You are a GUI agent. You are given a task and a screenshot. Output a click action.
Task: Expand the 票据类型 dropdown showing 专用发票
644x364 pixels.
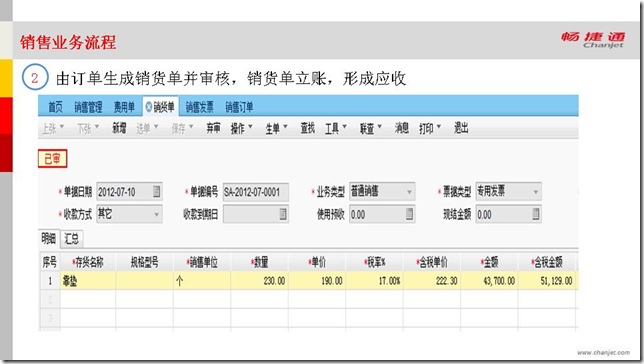click(536, 192)
